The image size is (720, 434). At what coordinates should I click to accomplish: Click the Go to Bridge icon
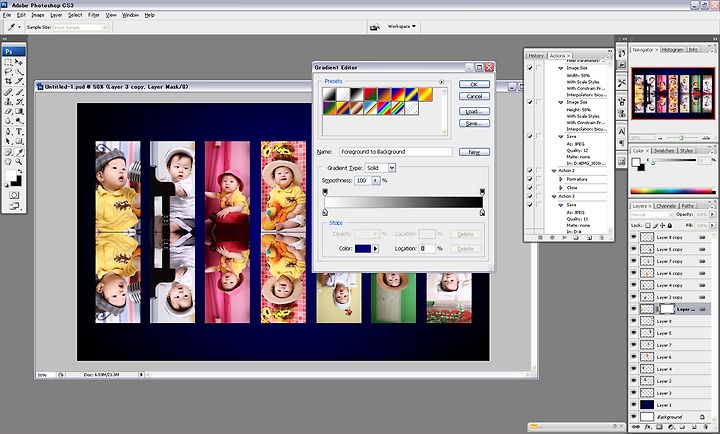pos(375,27)
